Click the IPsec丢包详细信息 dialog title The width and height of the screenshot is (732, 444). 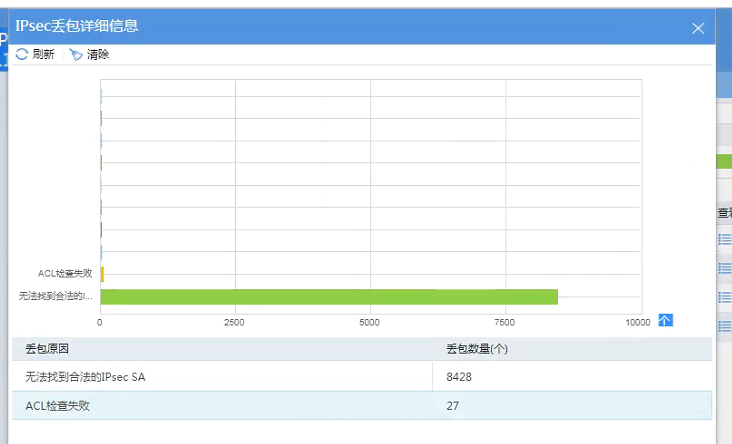[77, 26]
